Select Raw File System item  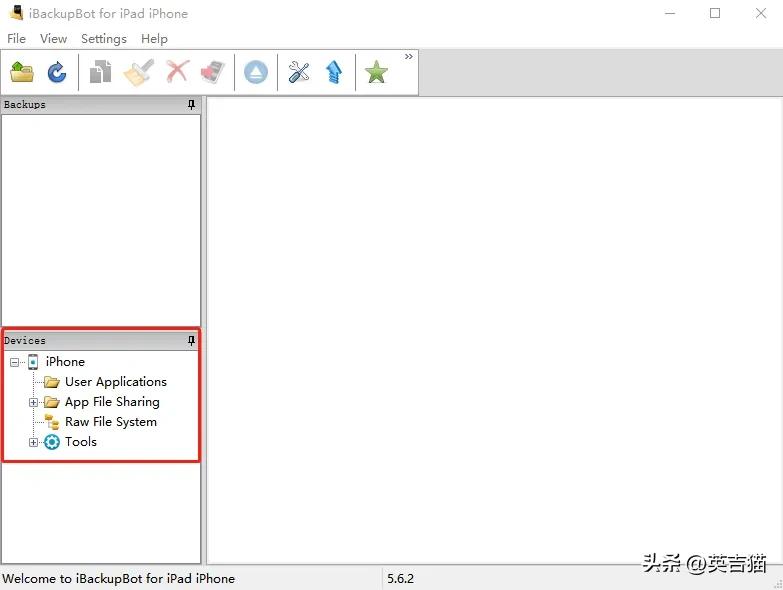pyautogui.click(x=111, y=421)
